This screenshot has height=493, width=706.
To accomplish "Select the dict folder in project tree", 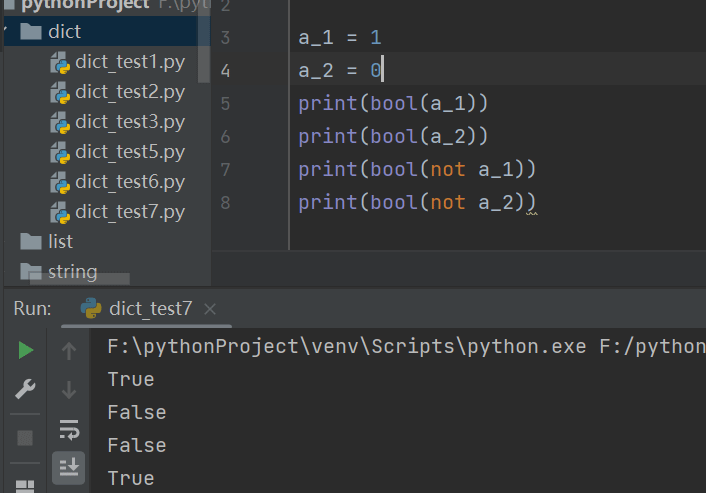I will [64, 32].
